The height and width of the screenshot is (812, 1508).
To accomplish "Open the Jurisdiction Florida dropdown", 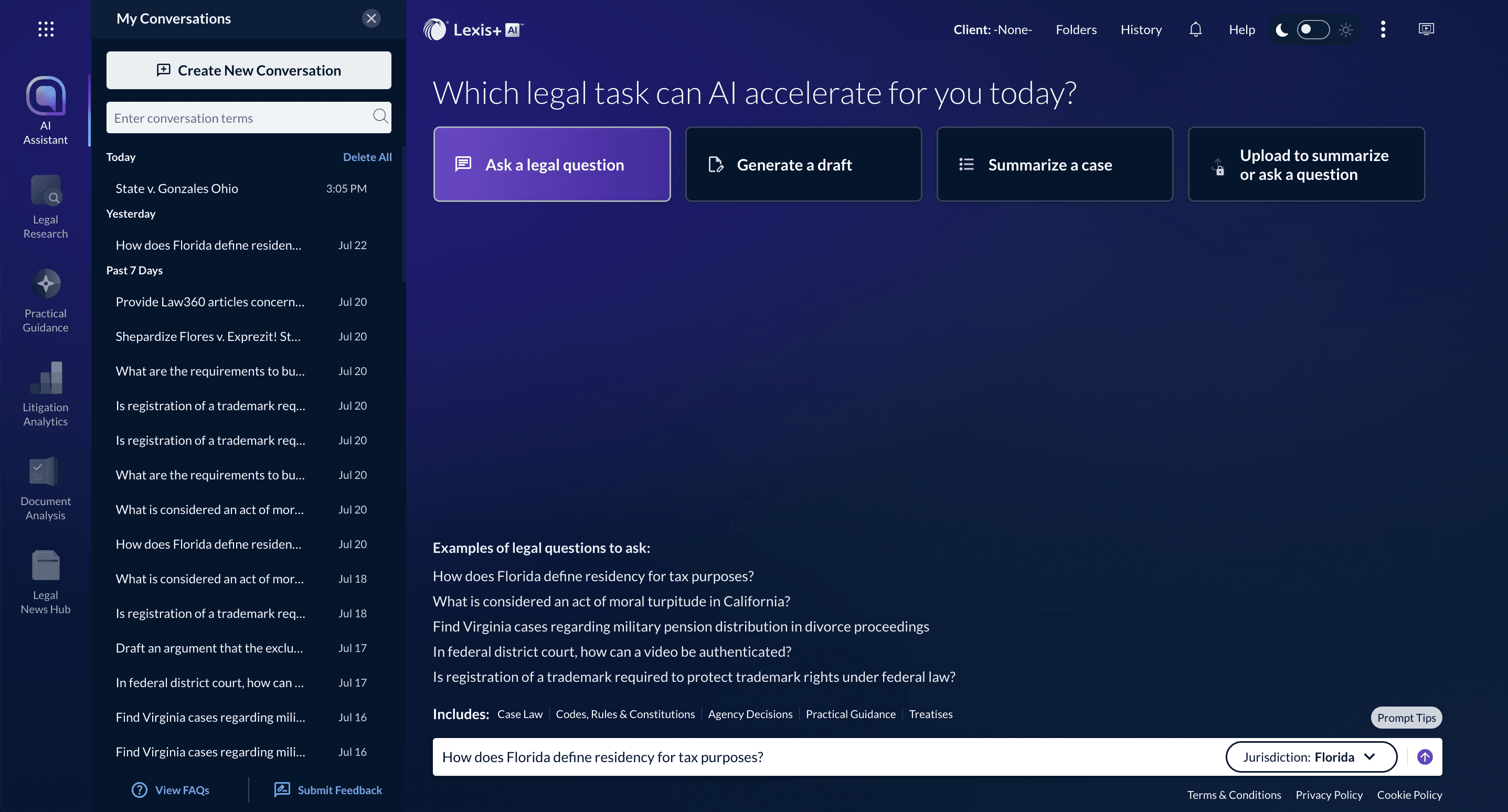I will coord(1311,757).
